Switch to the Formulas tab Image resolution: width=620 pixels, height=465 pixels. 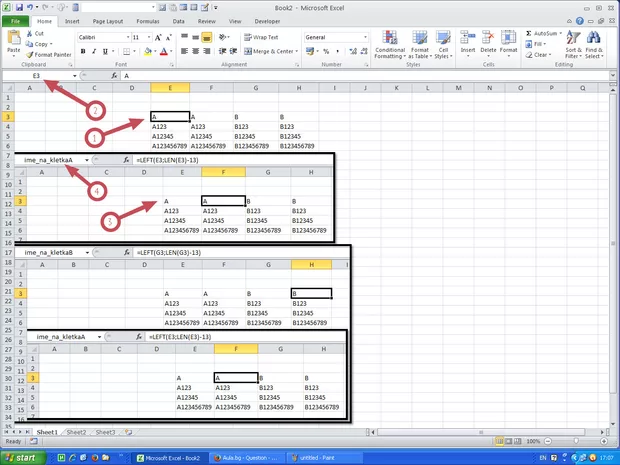coord(148,21)
